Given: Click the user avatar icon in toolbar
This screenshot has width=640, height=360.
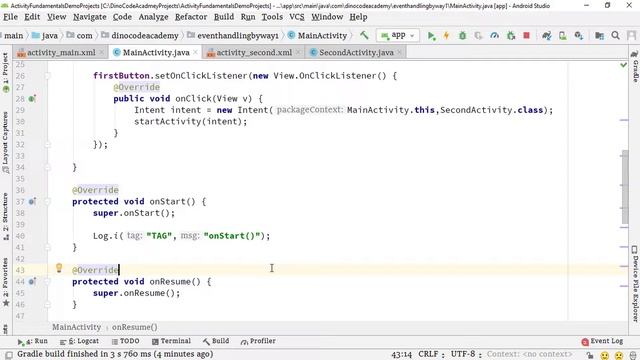Looking at the screenshot, I should coord(631,36).
